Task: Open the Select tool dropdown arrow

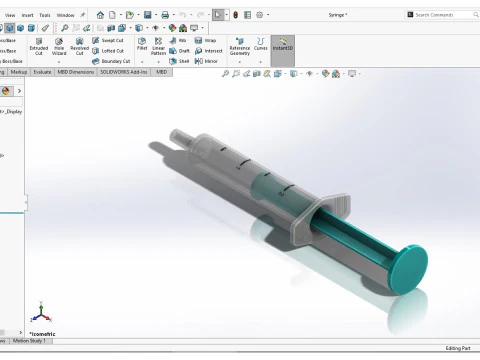Action: 226,15
